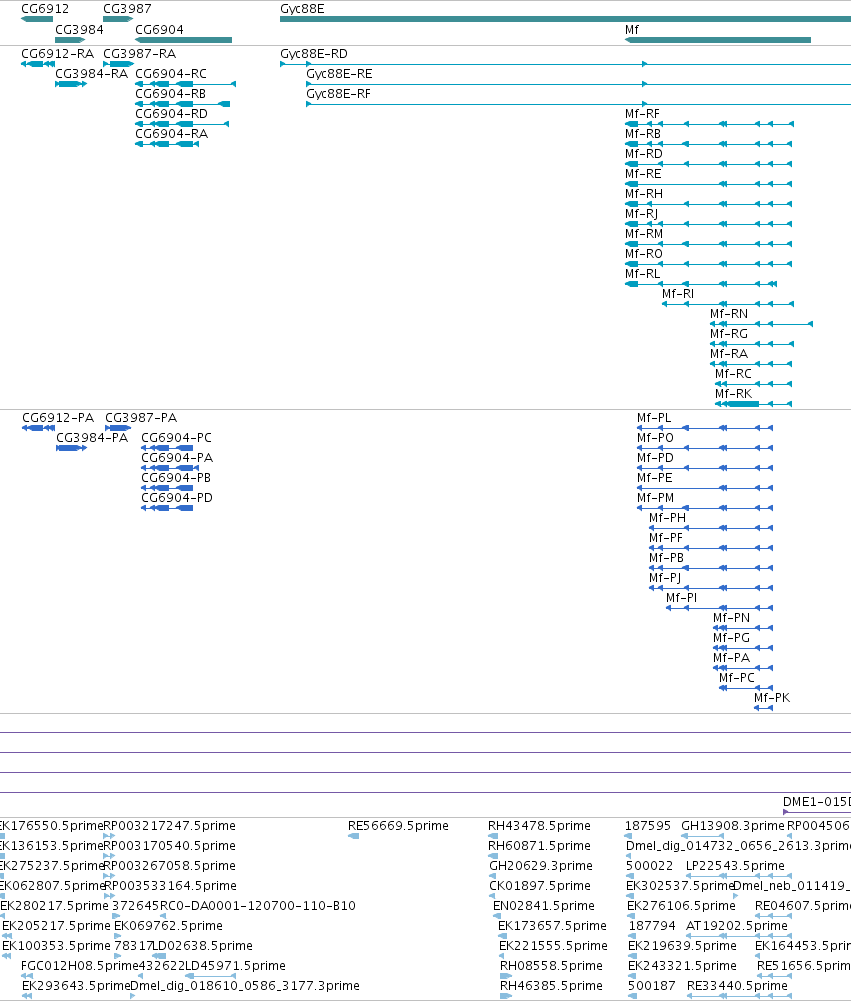
Task: Select transcript Mf-RE
Action: [643, 174]
